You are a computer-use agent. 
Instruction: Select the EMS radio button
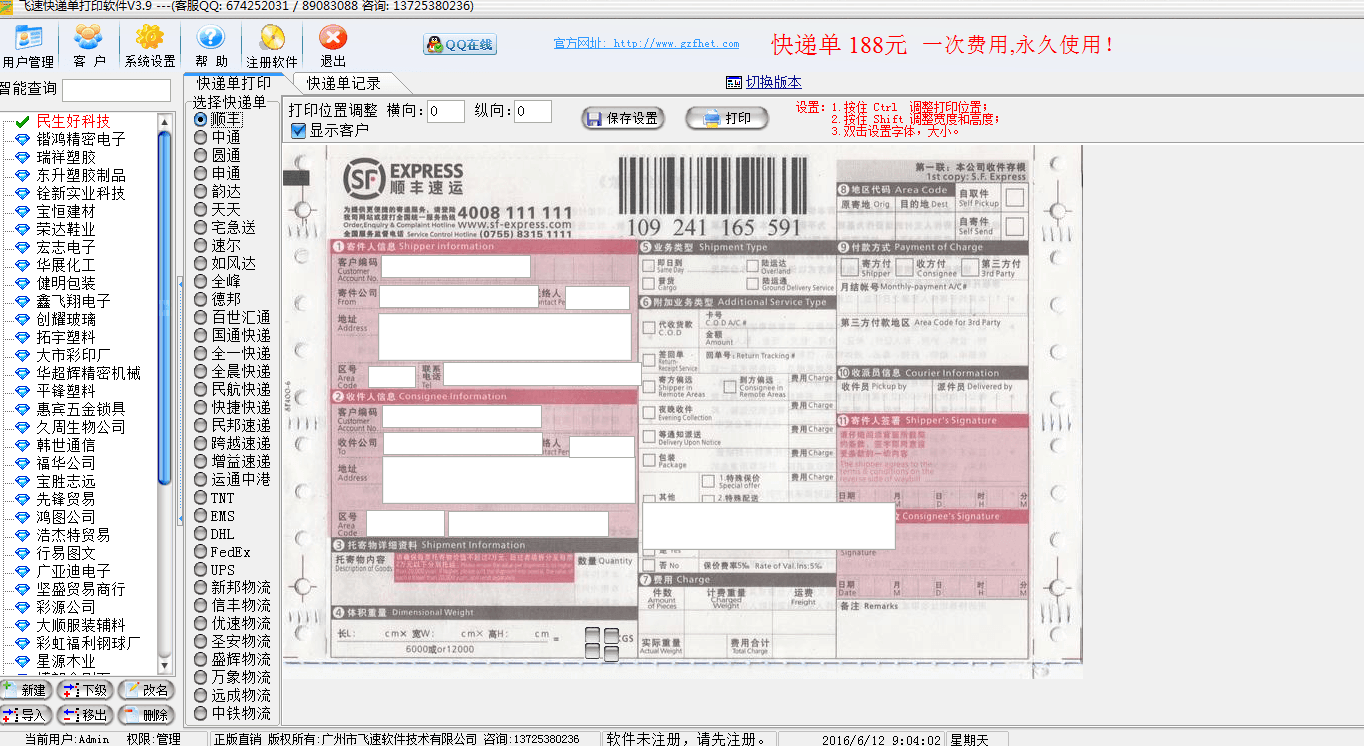pyautogui.click(x=200, y=516)
